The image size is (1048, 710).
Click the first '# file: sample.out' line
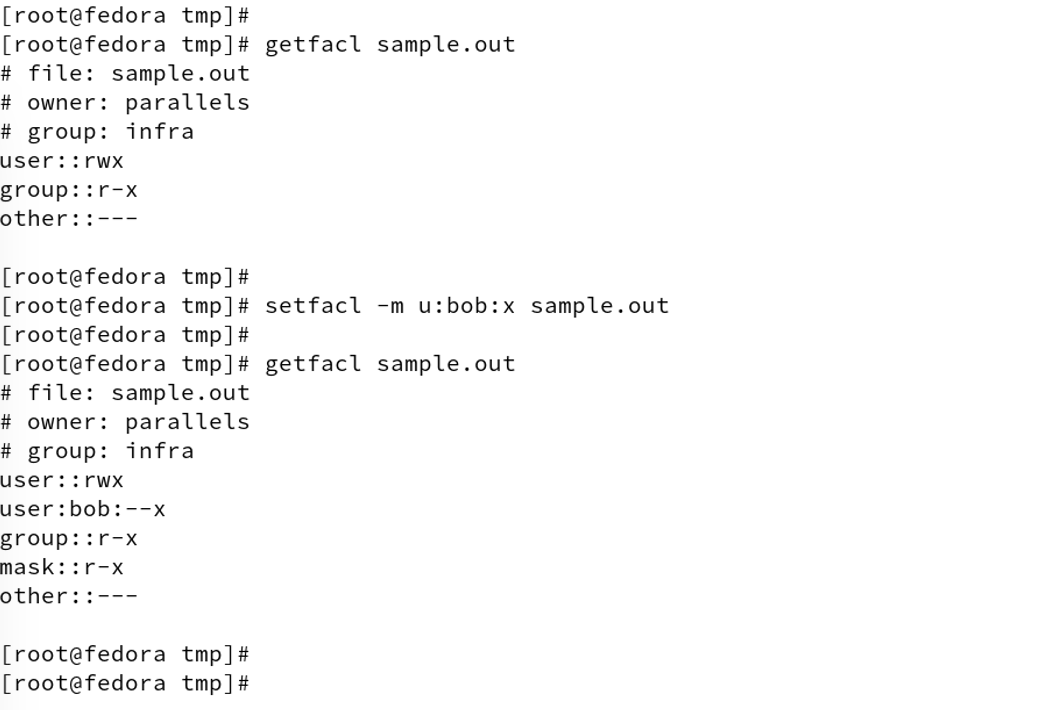click(125, 74)
